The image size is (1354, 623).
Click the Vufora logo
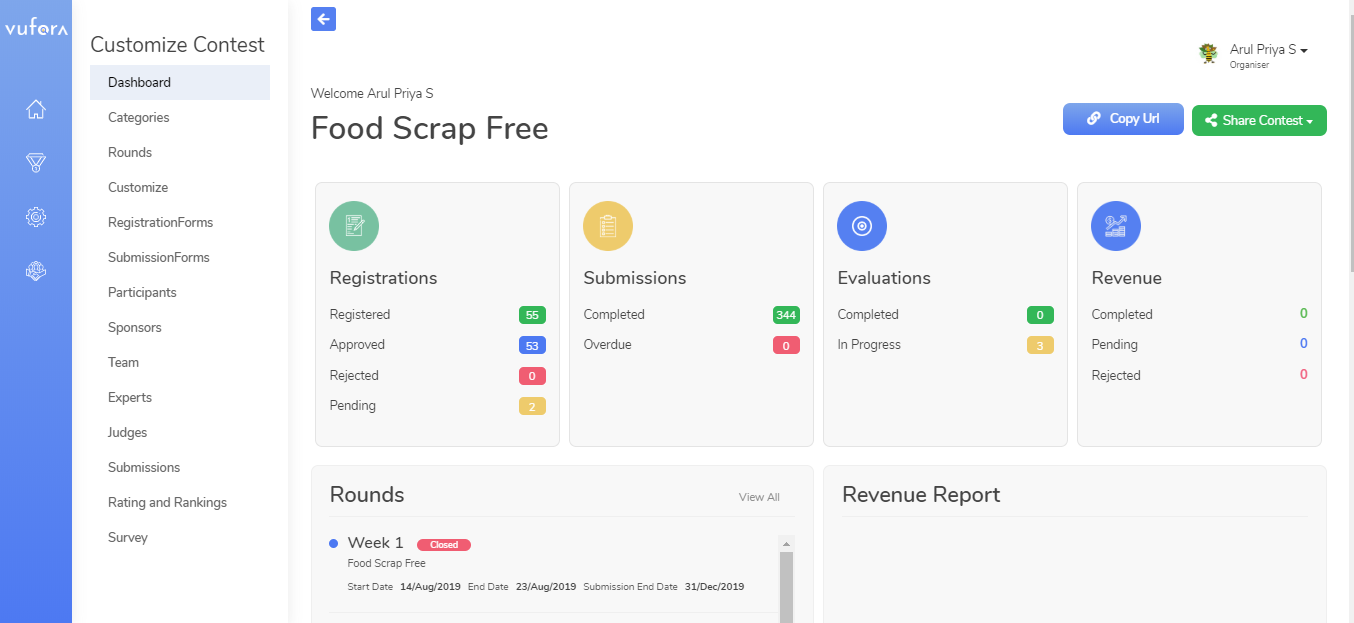click(36, 29)
